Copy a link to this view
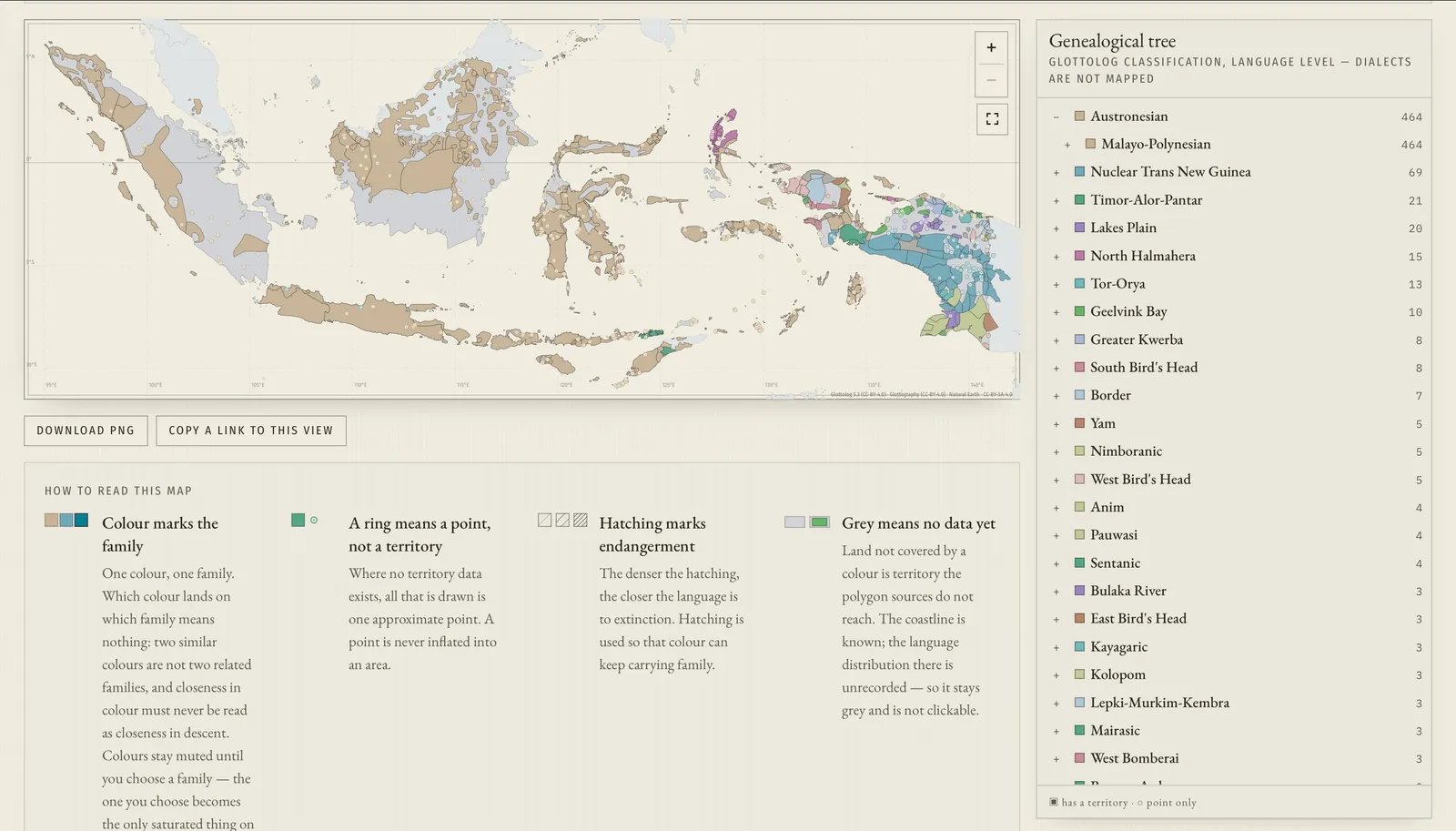1456x831 pixels. [x=251, y=431]
